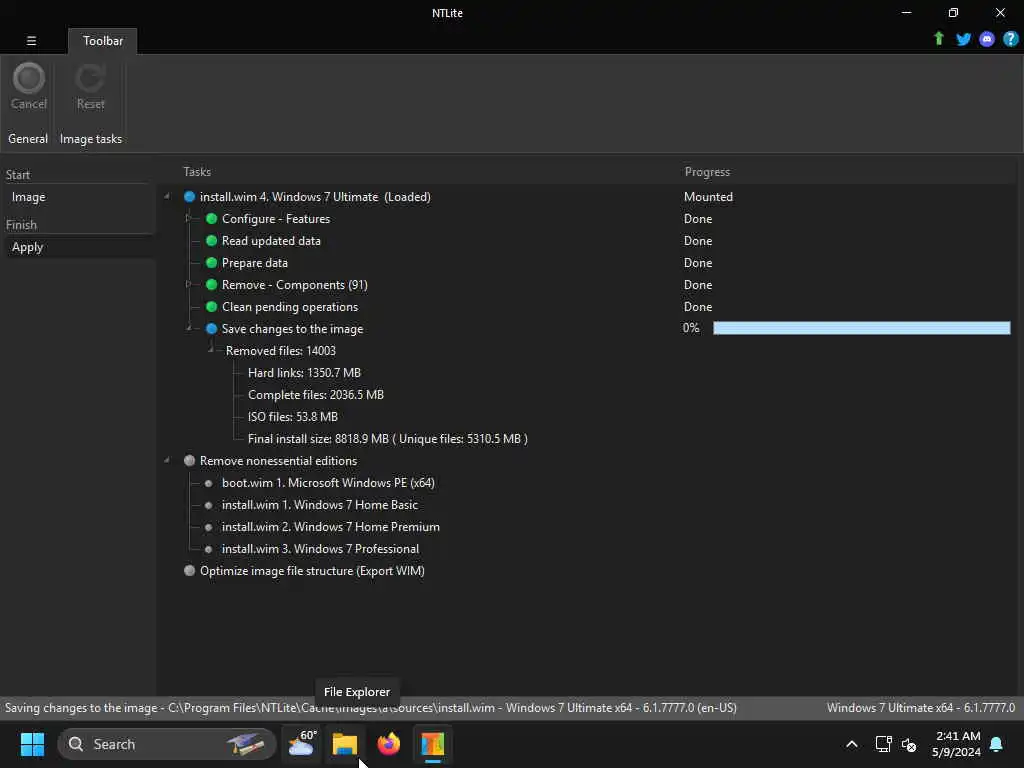Click the Progress column header

pos(707,172)
